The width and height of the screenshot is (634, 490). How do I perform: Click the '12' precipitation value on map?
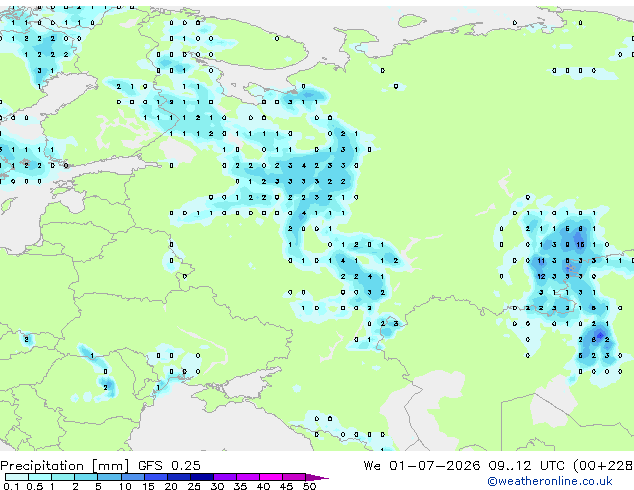(541, 277)
